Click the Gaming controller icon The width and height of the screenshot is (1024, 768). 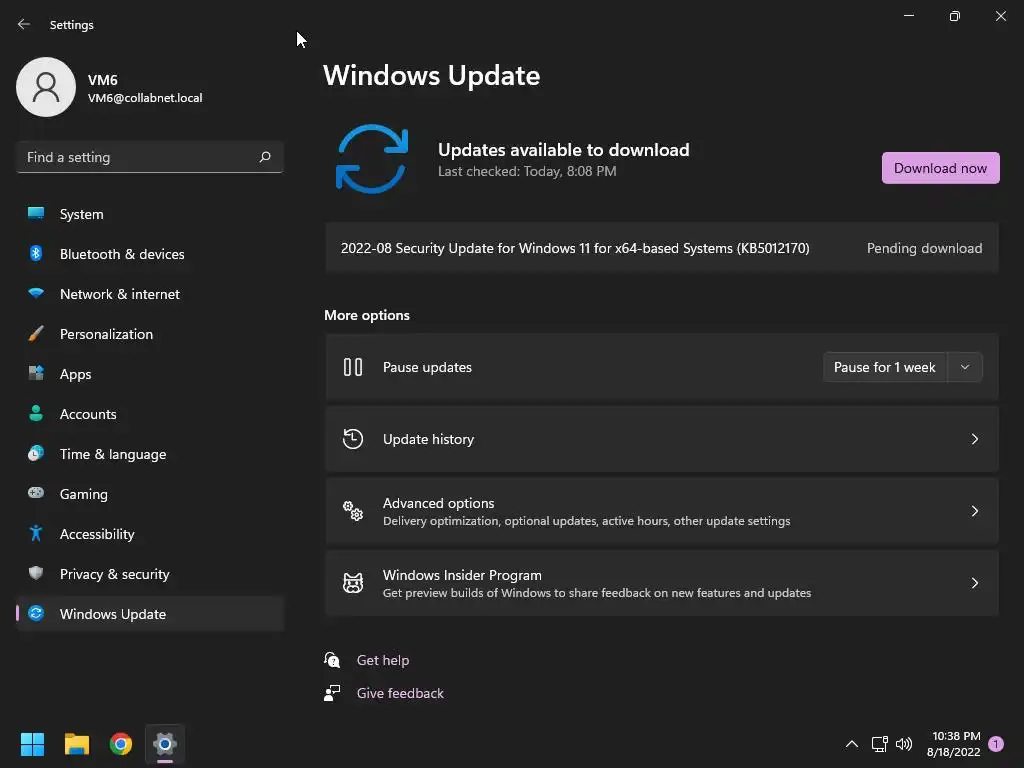click(36, 494)
